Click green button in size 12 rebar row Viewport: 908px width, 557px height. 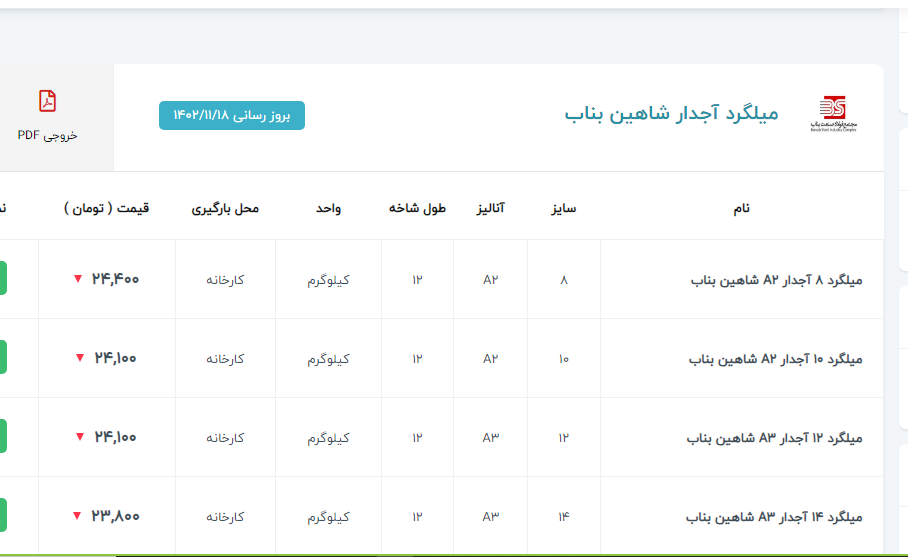3,436
